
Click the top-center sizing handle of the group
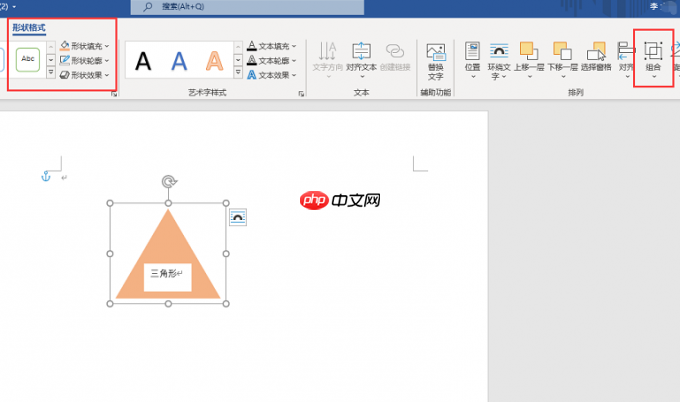click(x=168, y=203)
